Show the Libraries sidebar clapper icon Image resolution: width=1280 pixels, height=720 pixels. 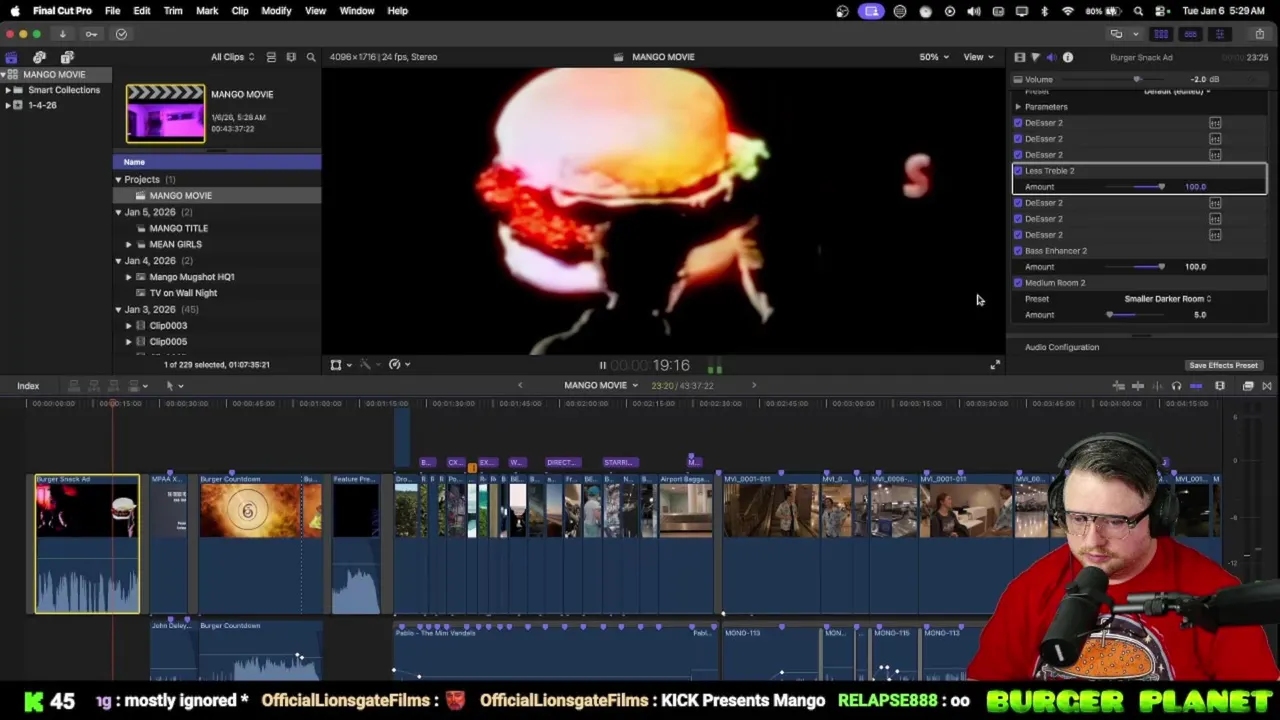(11, 57)
